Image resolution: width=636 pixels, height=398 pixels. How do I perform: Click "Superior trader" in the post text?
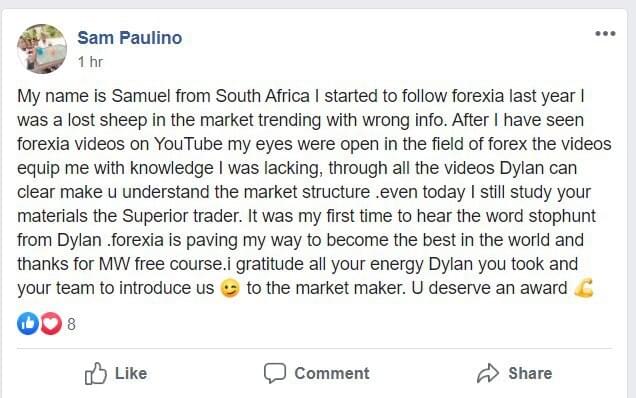[182, 216]
